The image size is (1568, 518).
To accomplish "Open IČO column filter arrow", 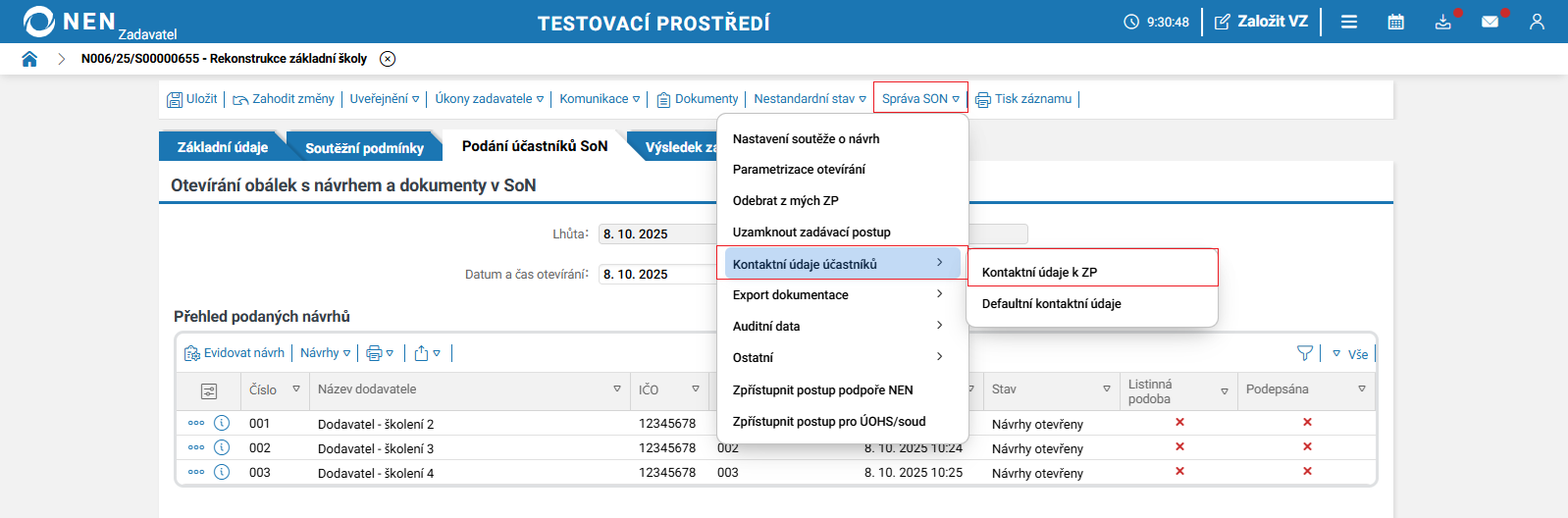I will (x=696, y=389).
